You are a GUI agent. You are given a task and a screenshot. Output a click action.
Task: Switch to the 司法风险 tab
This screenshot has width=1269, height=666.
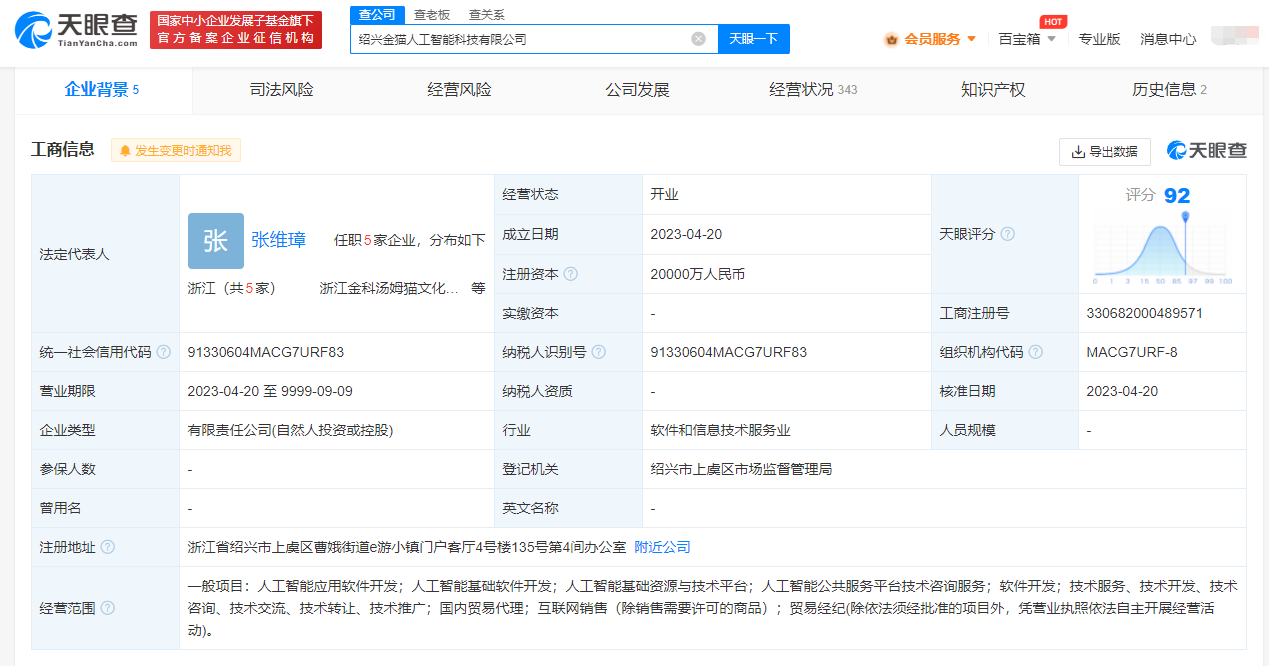click(x=281, y=90)
